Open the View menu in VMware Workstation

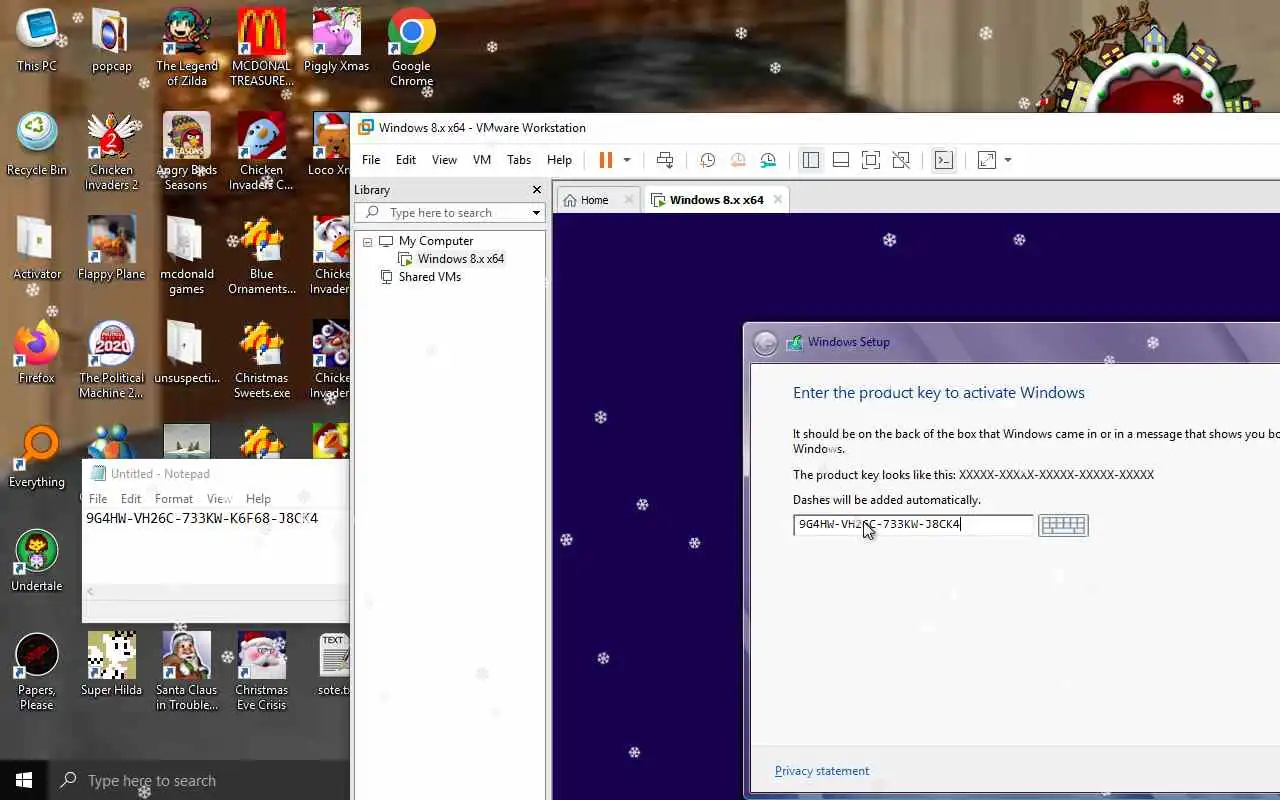point(444,160)
